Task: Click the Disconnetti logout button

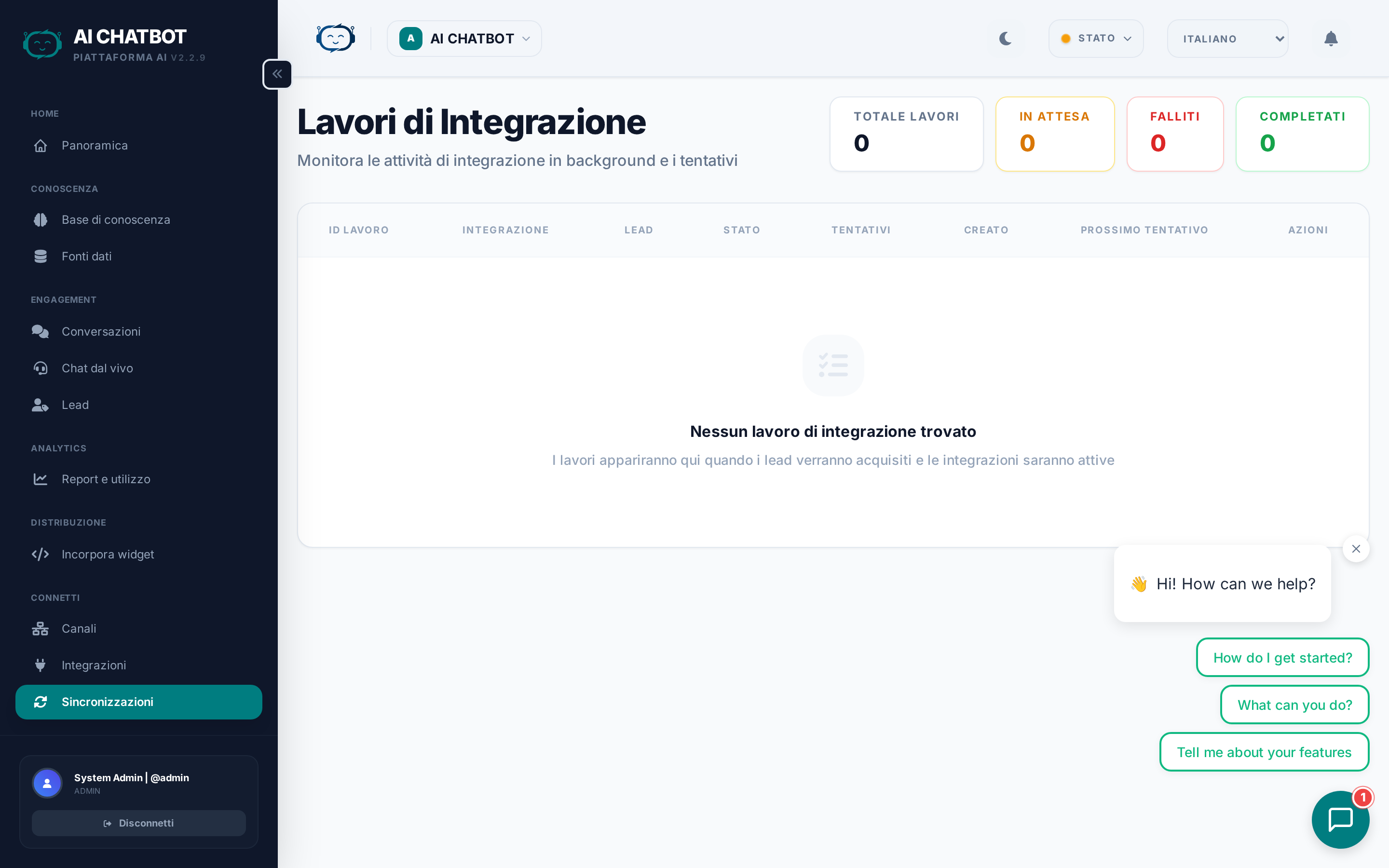Action: click(138, 823)
